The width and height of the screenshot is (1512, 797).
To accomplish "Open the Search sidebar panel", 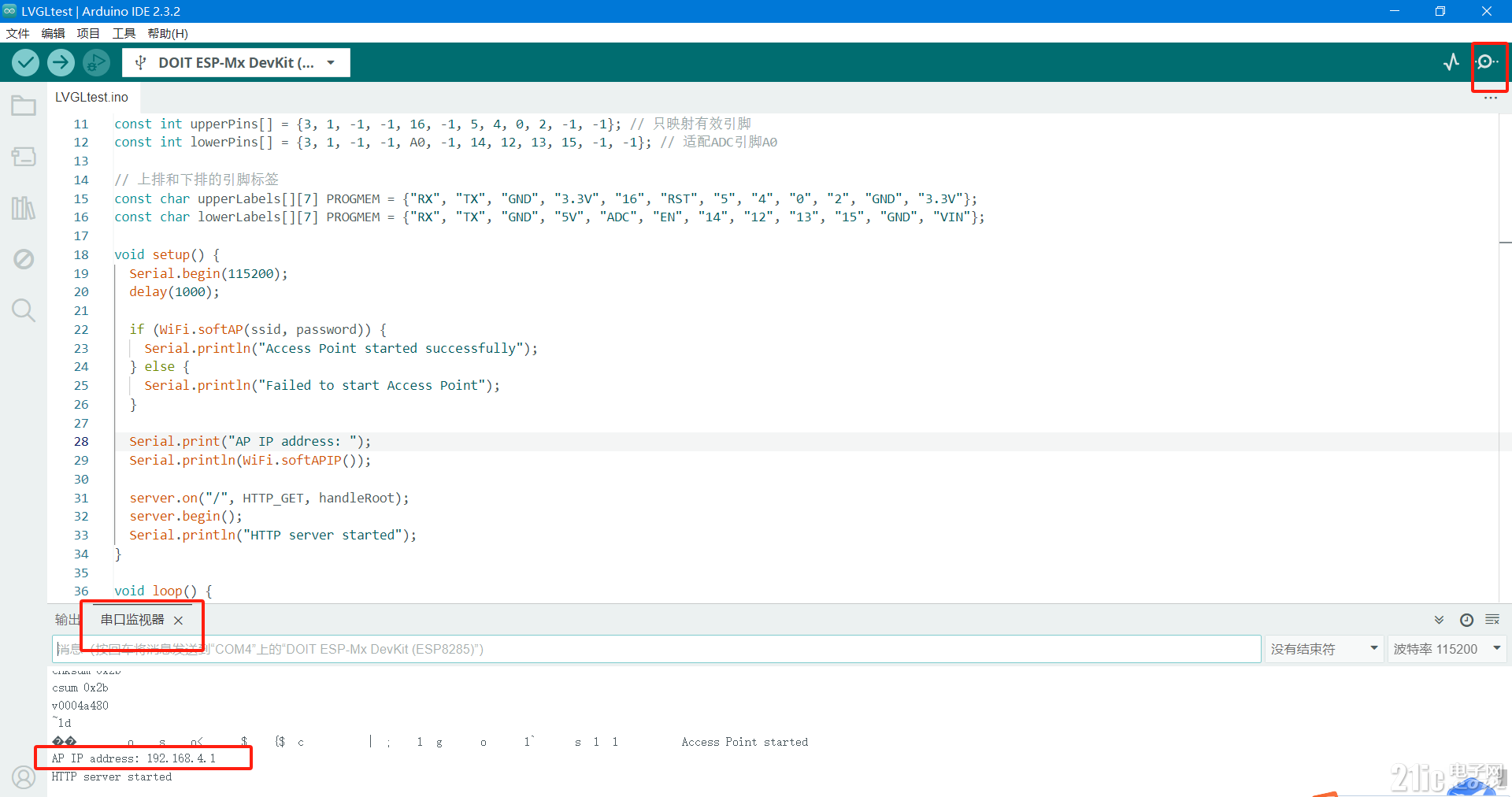I will tap(24, 310).
